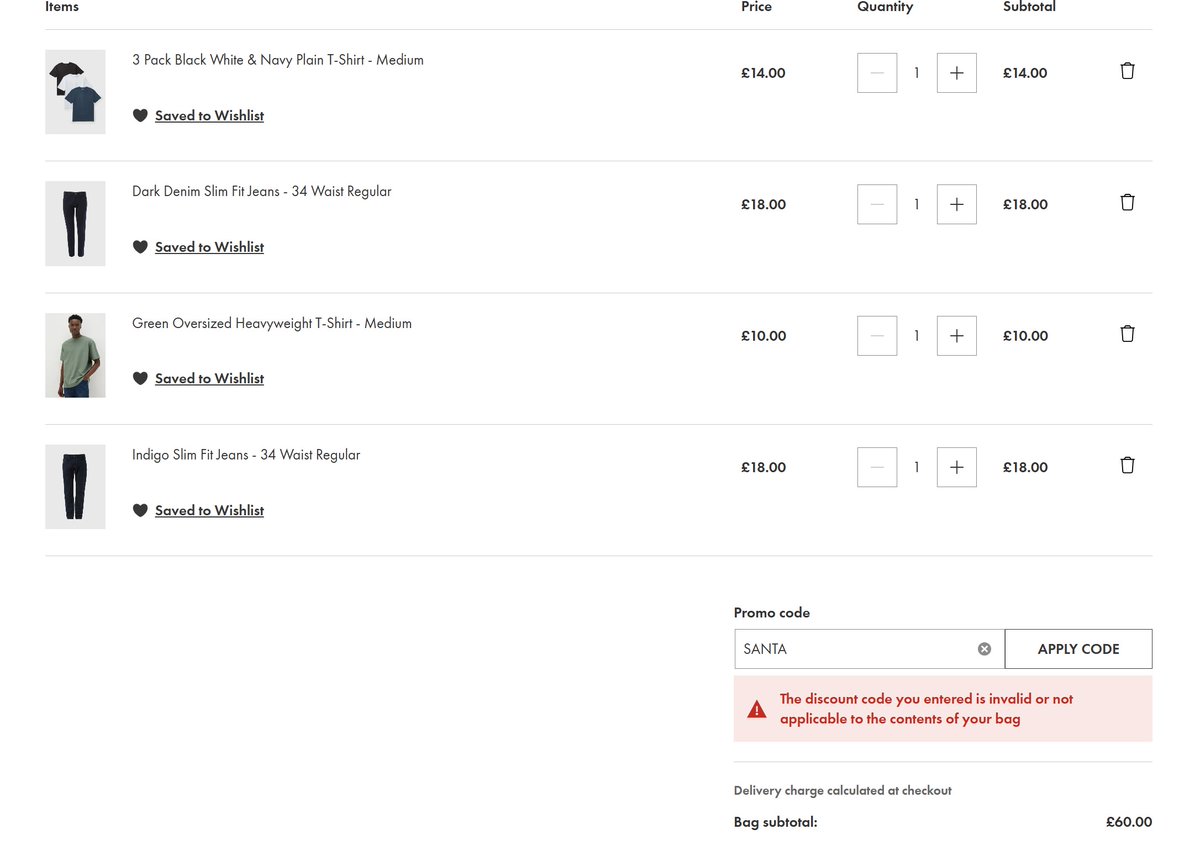This screenshot has width=1200, height=845.
Task: Decrease quantity of Dark Denim Slim Fit Jeans
Action: [x=877, y=204]
